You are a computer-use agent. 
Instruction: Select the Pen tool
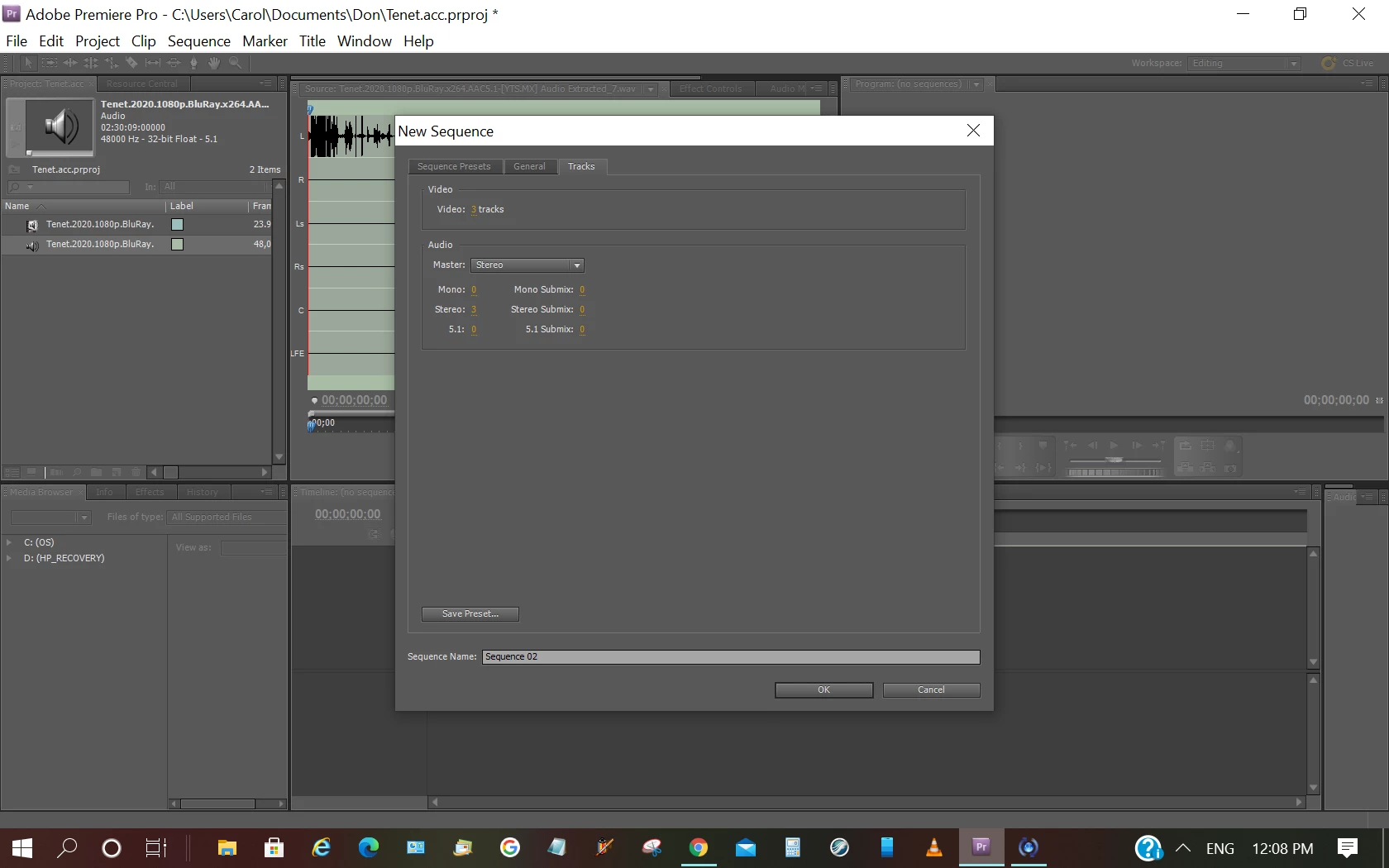pyautogui.click(x=194, y=63)
